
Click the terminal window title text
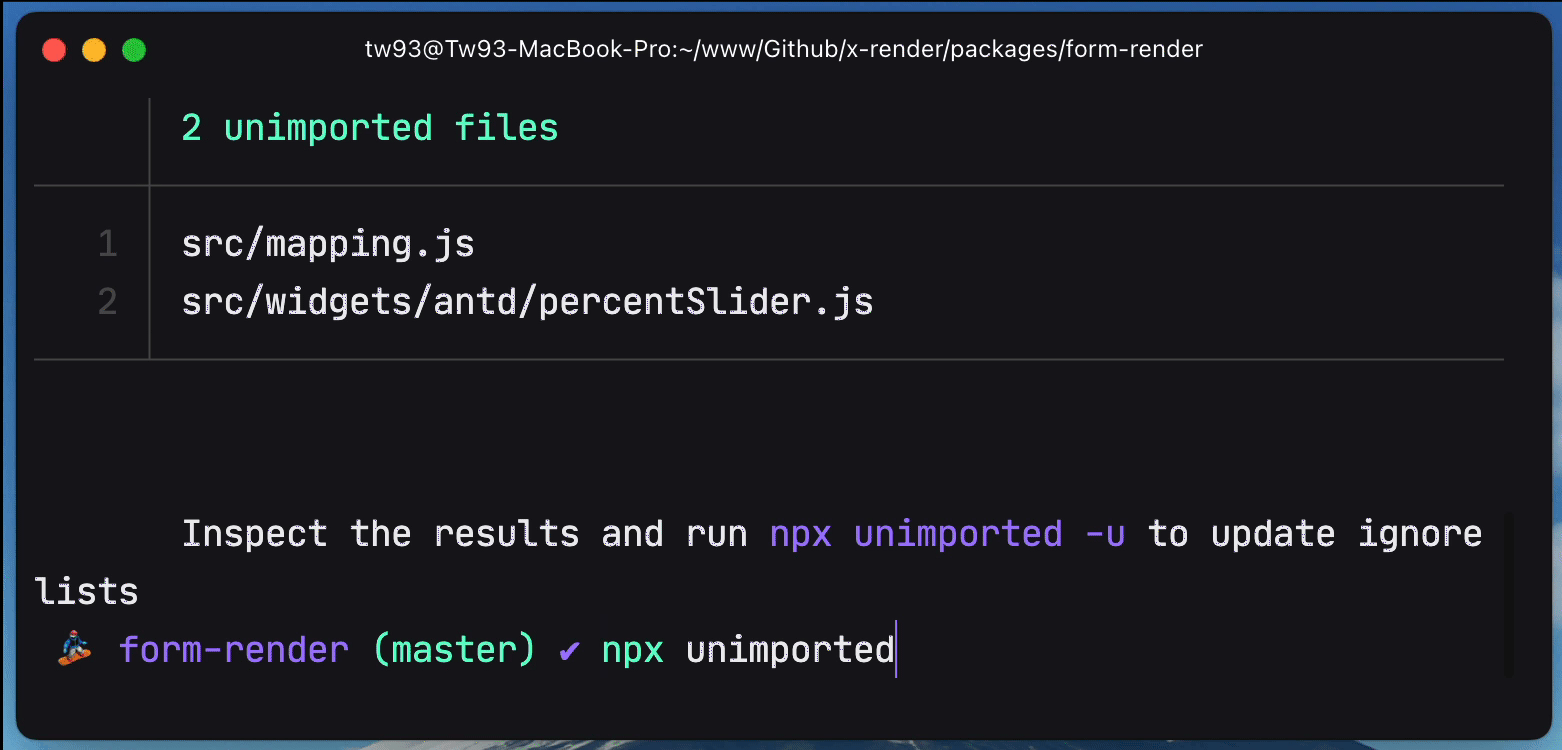point(783,49)
